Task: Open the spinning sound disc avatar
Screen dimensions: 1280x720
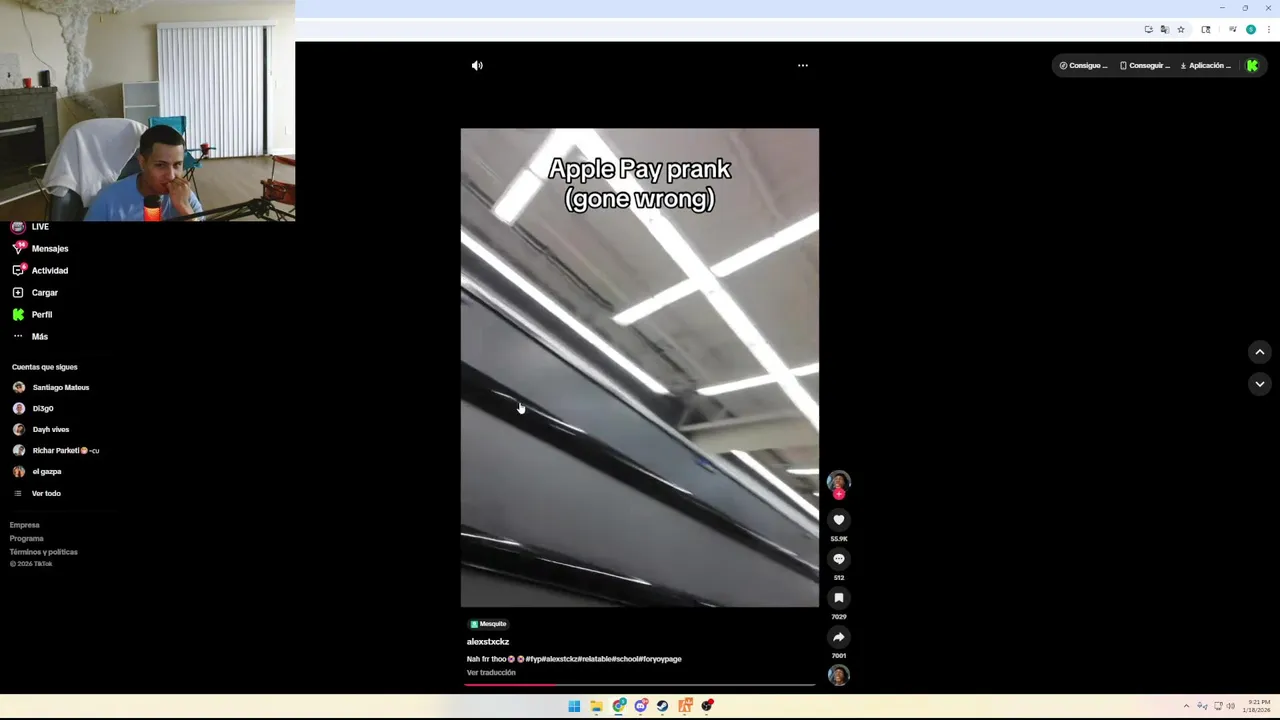Action: [x=839, y=675]
